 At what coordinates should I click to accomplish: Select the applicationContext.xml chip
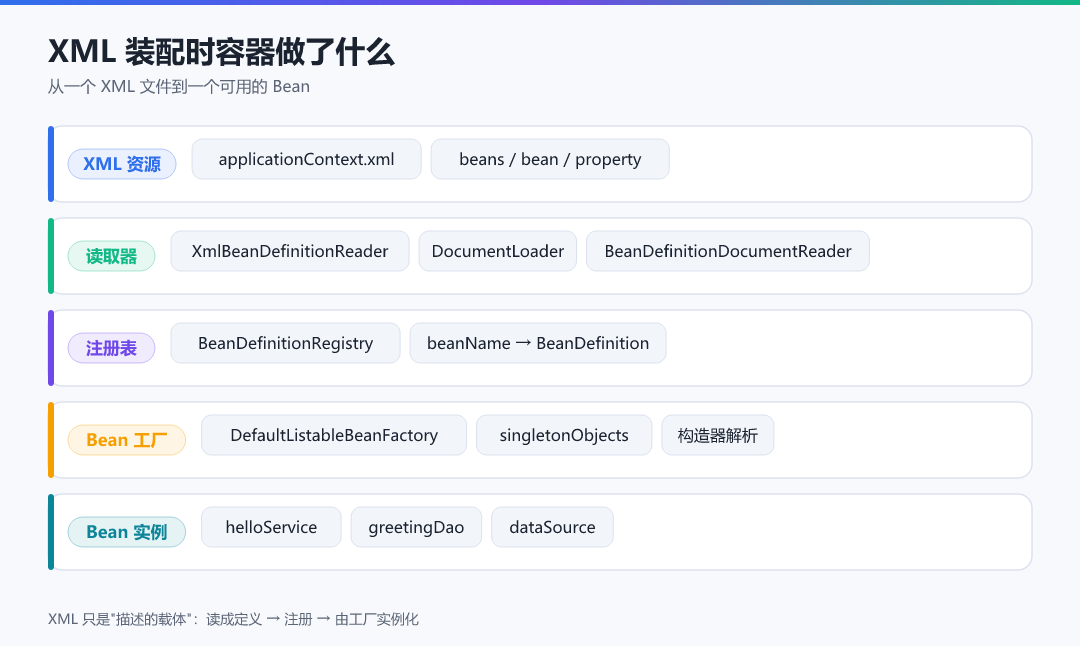(307, 159)
